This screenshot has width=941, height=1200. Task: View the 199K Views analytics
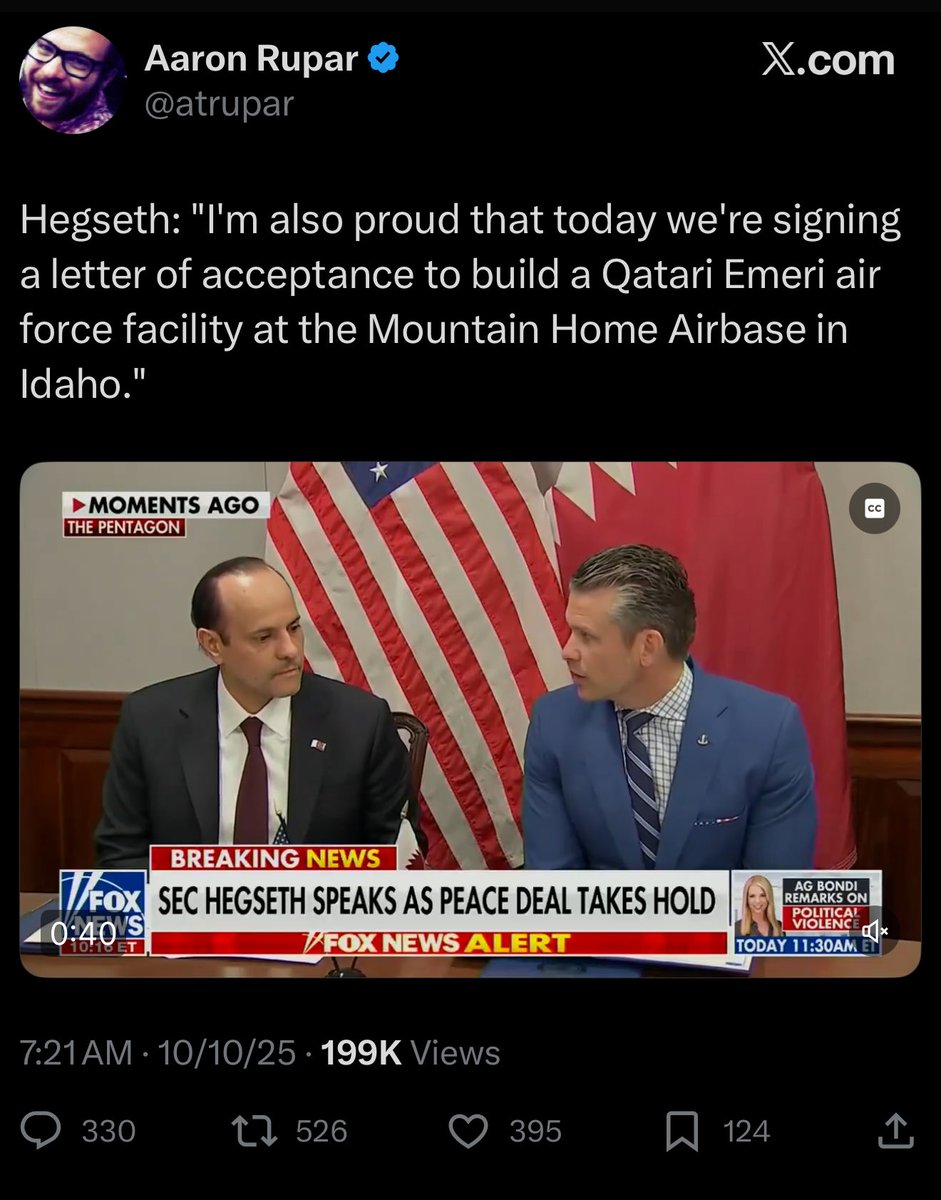click(411, 1052)
